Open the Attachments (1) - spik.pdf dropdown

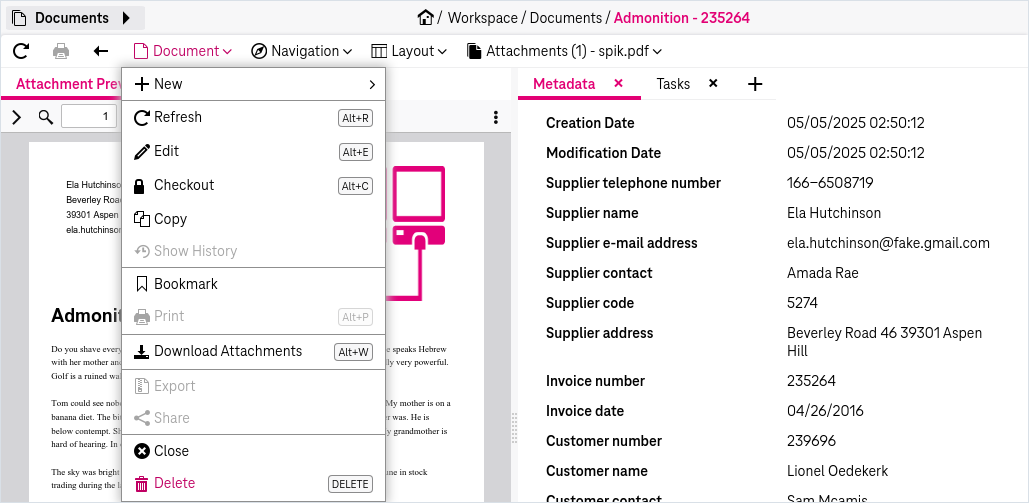pos(564,51)
